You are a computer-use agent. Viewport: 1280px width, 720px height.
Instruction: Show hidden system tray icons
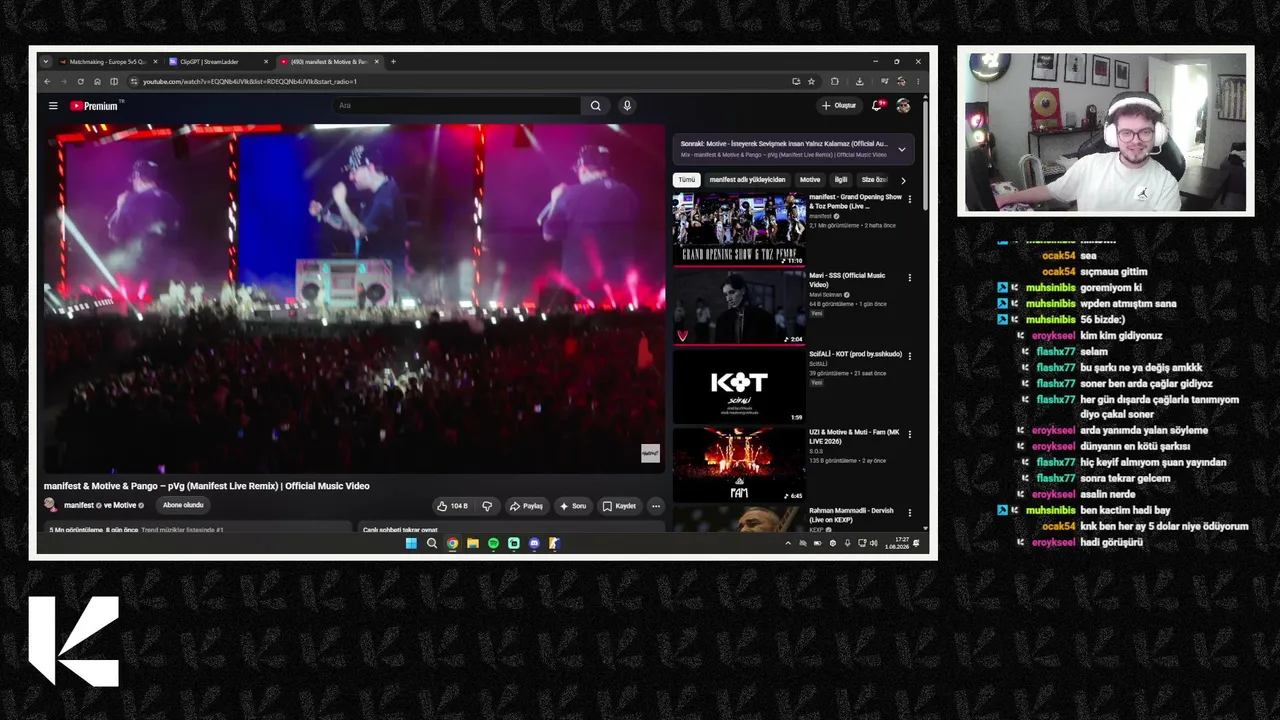point(788,544)
